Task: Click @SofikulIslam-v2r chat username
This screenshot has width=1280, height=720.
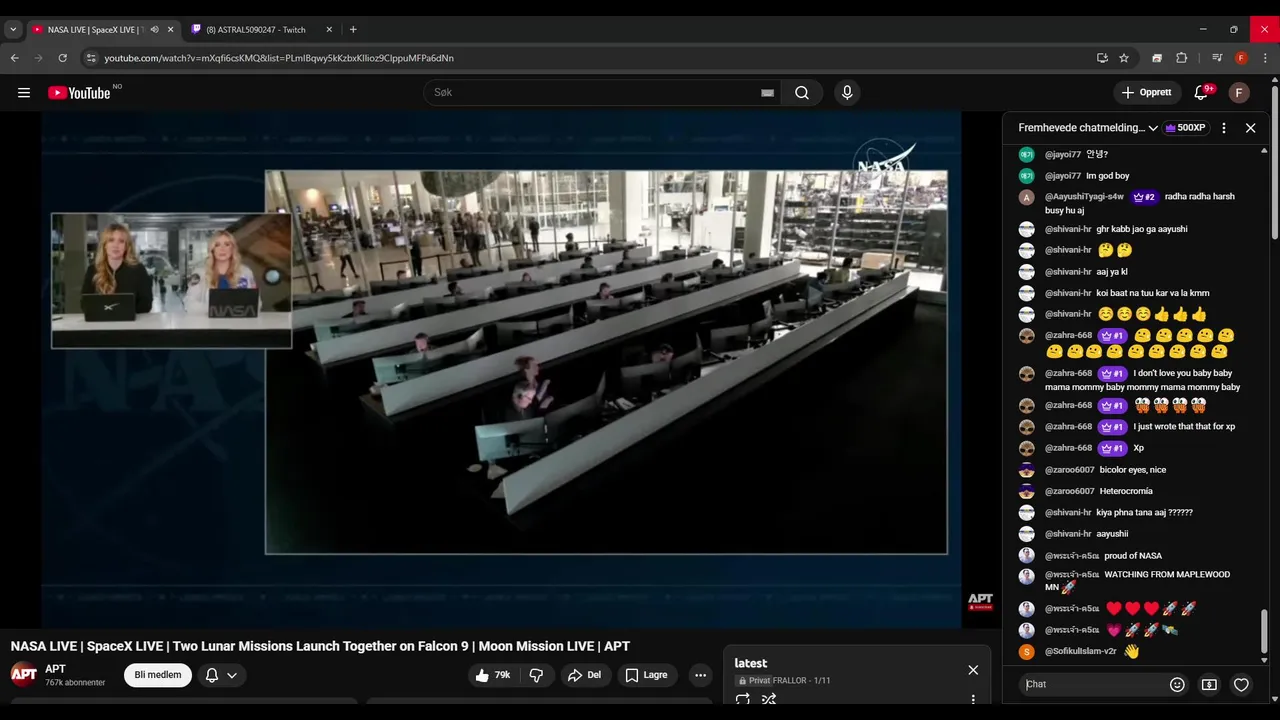Action: coord(1080,652)
